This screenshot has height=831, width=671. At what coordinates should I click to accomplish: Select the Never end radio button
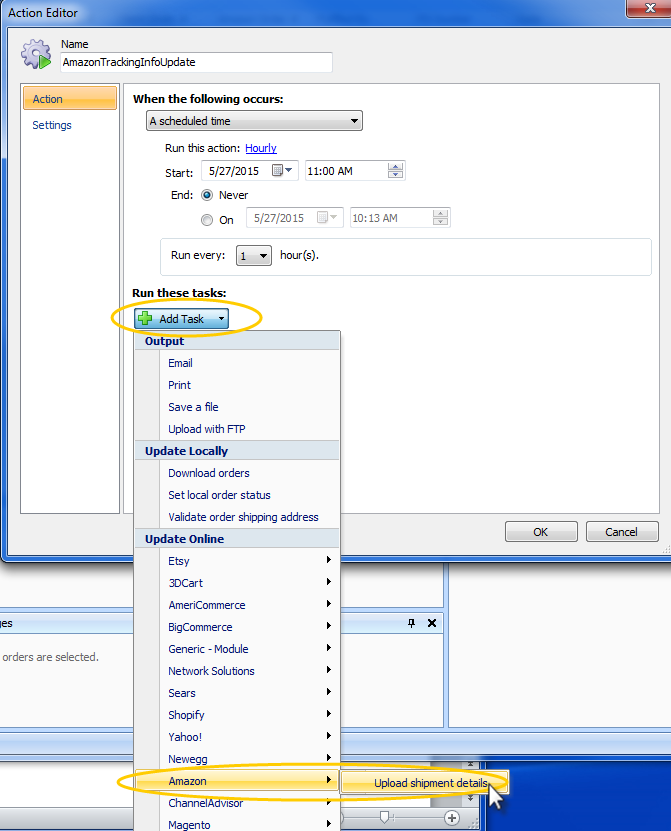click(207, 195)
